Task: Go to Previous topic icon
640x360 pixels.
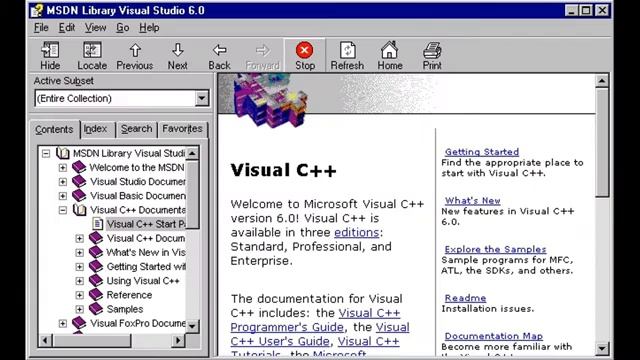Action: (x=135, y=51)
